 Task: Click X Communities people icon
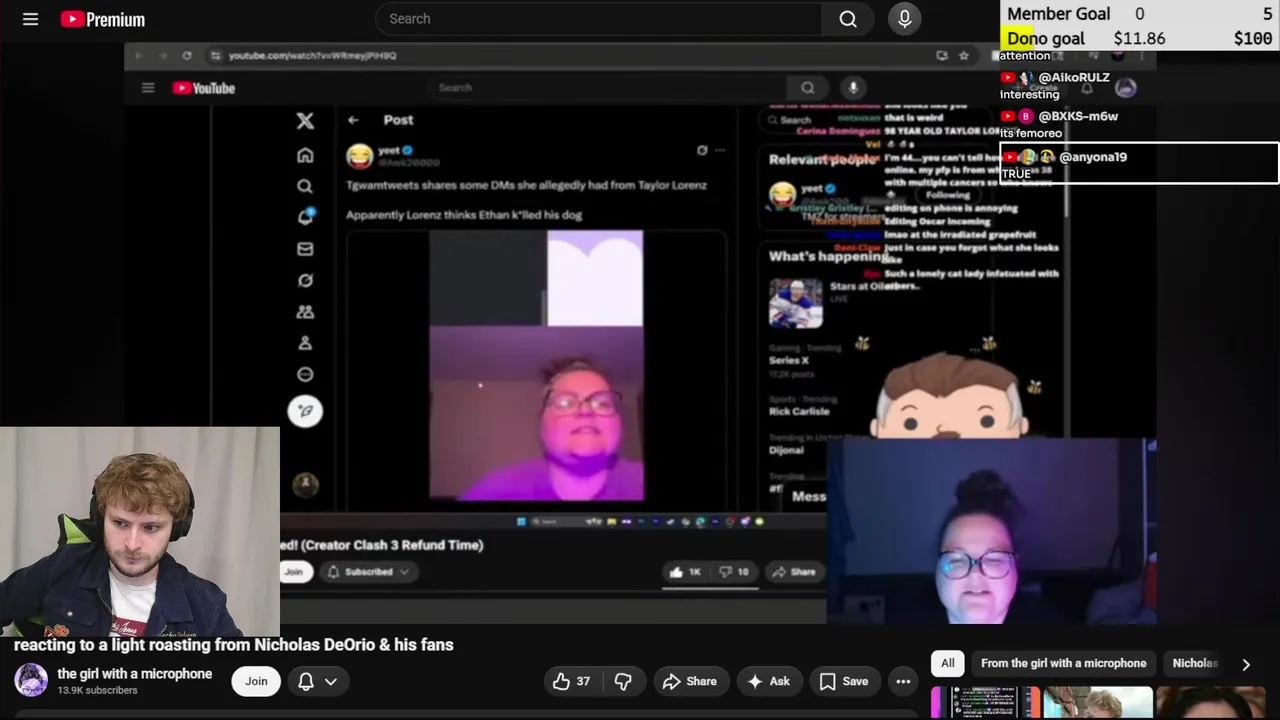305,312
